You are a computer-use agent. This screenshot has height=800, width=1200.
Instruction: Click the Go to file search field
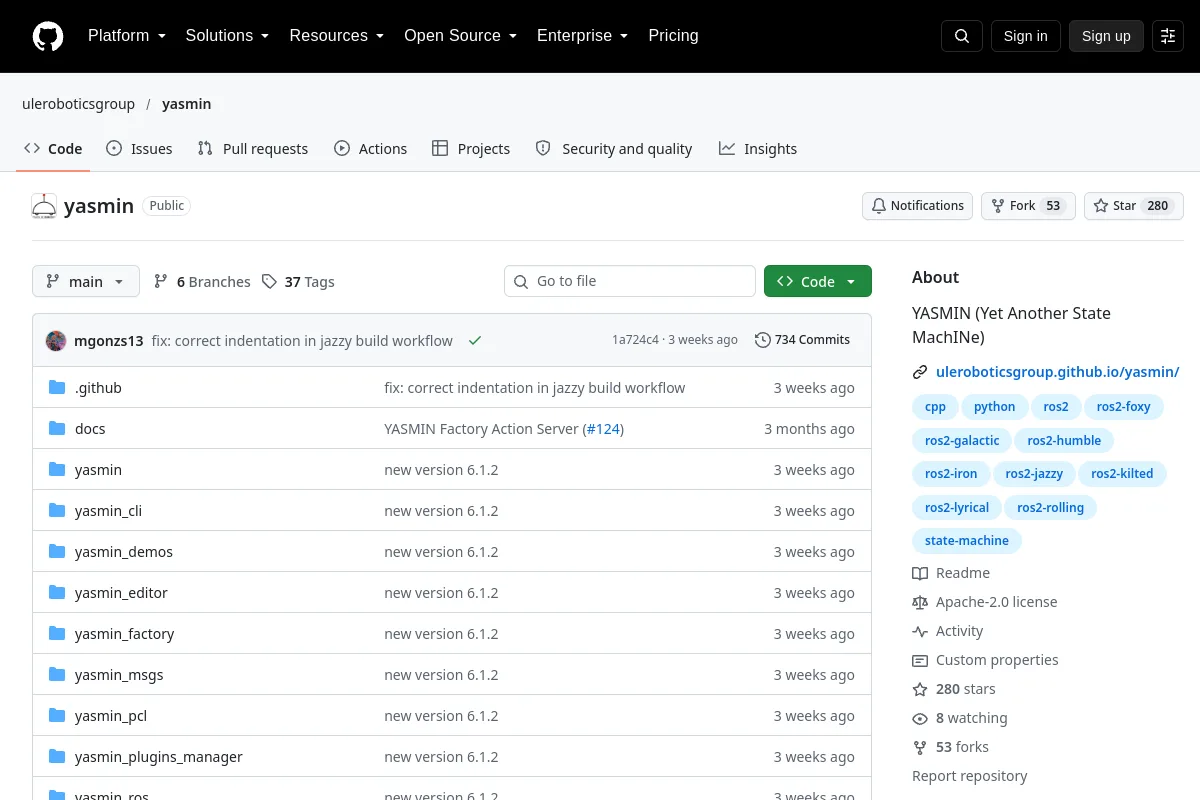point(630,281)
